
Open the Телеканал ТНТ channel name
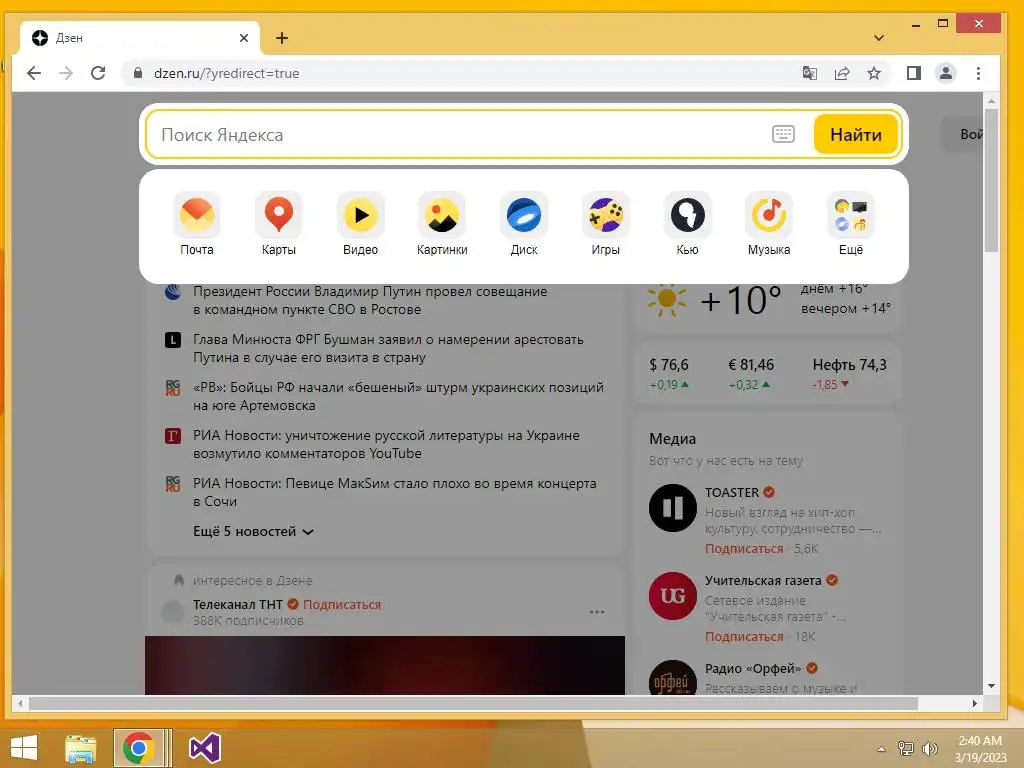[238, 605]
